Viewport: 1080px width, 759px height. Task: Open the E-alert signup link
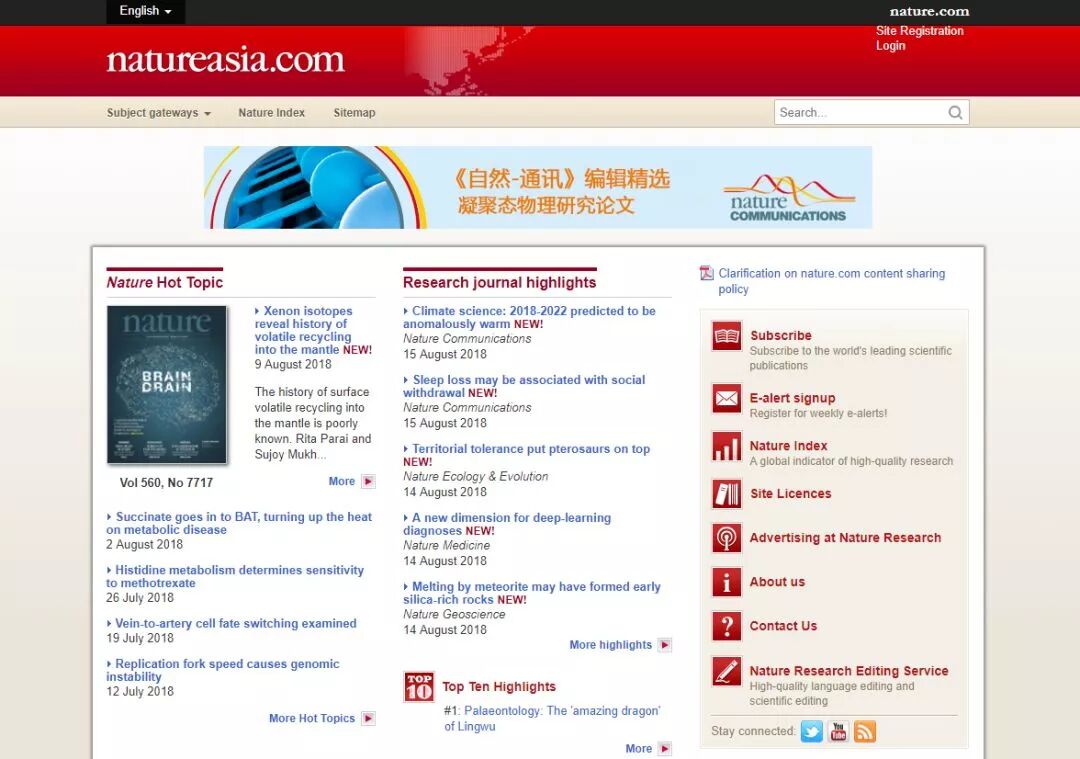[792, 398]
